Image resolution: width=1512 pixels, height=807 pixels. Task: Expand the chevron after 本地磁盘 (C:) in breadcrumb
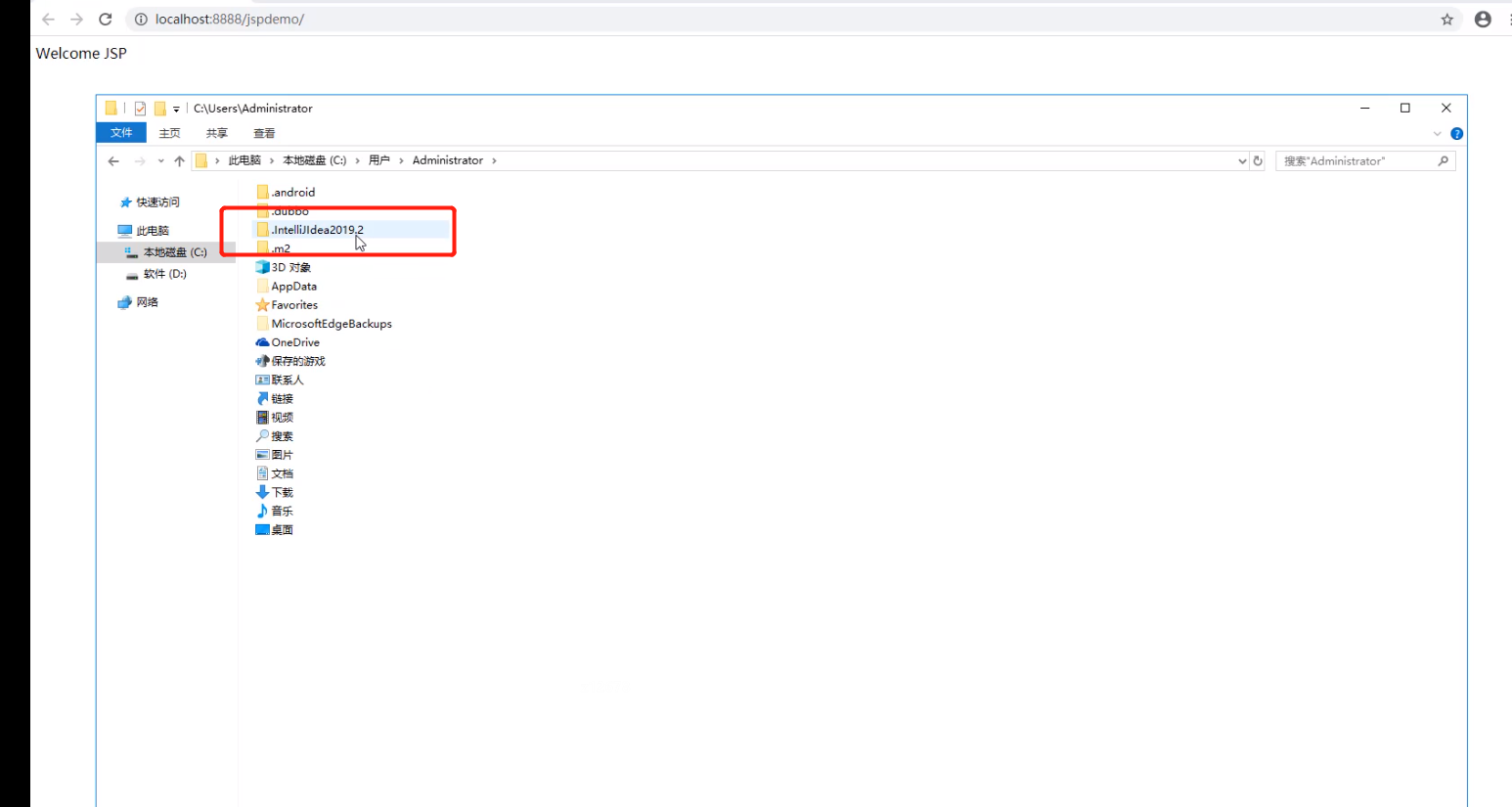click(357, 160)
